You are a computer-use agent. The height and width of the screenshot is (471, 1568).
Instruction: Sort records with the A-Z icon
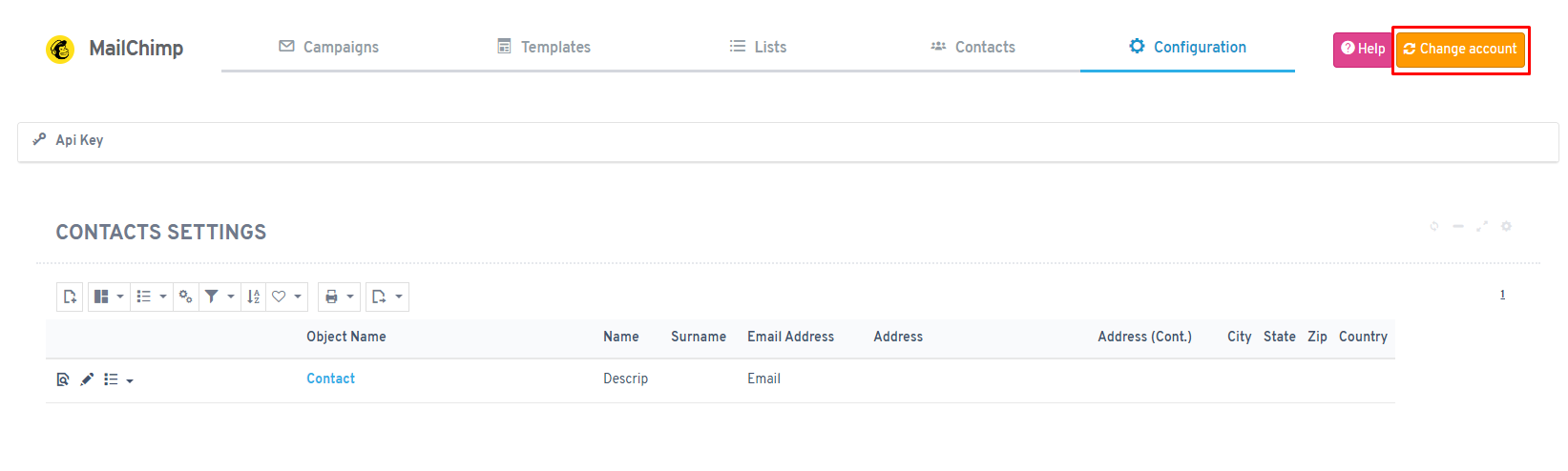(253, 297)
